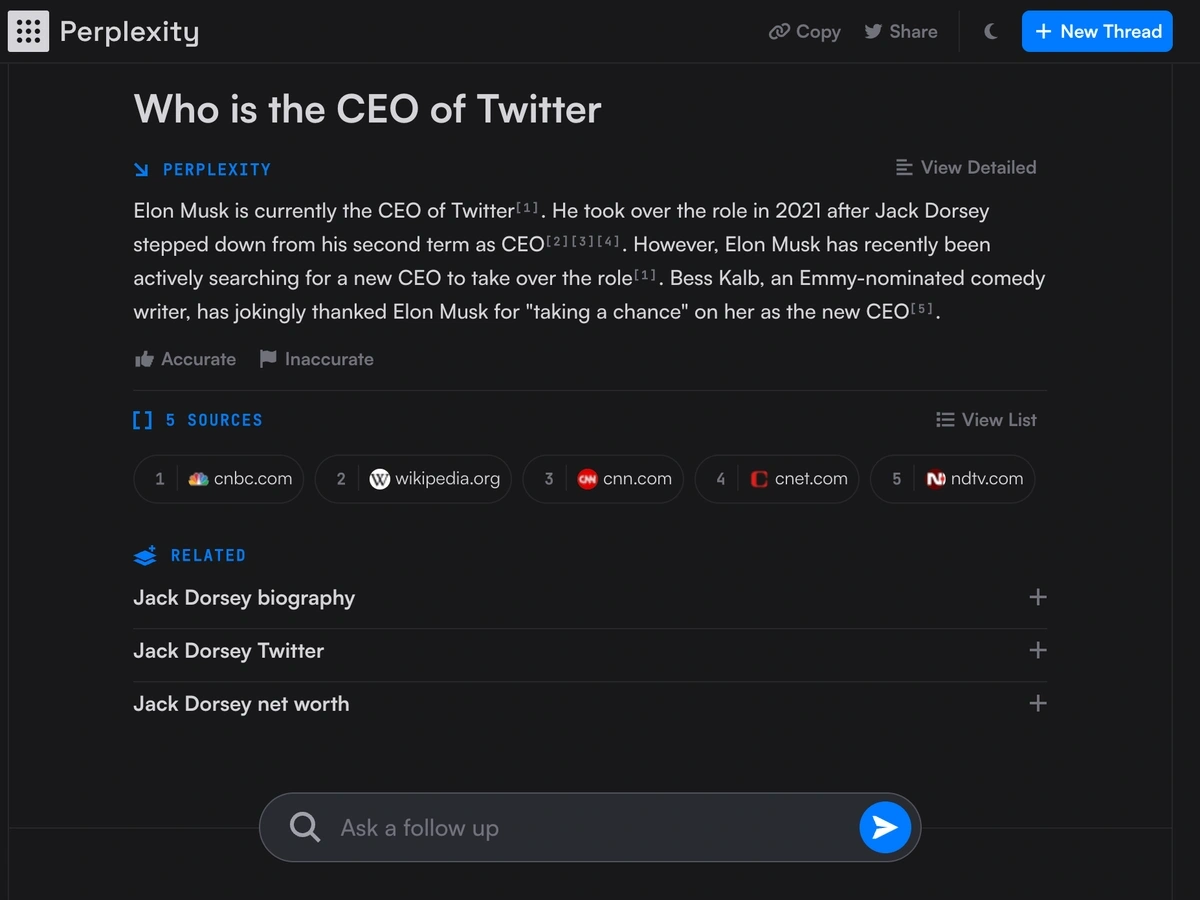Click the CNET logo icon in sources
Viewport: 1200px width, 900px height.
[759, 479]
